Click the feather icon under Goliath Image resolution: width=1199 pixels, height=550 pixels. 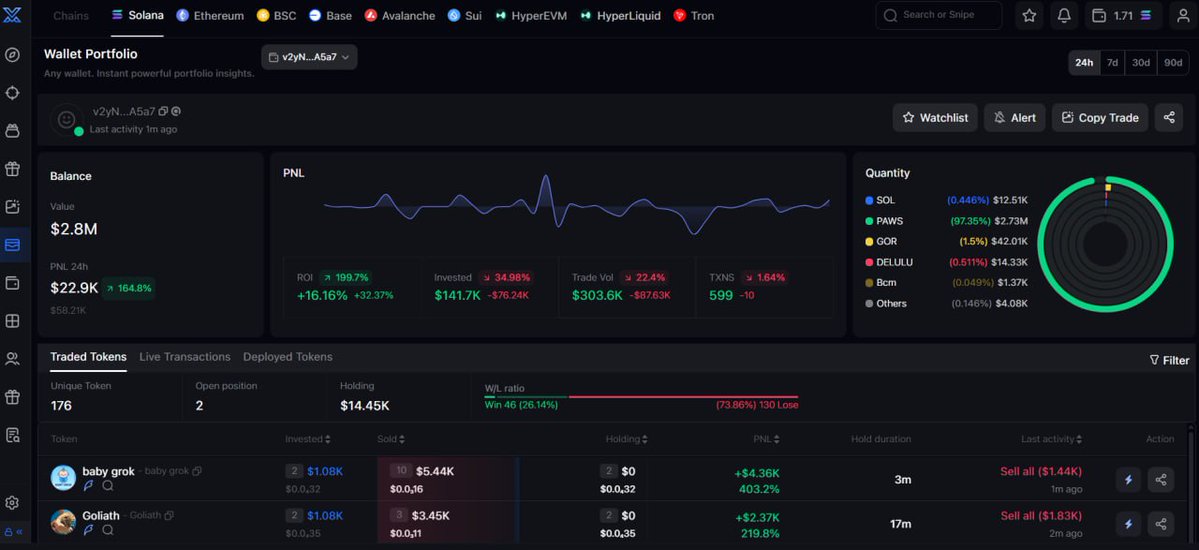(x=89, y=529)
